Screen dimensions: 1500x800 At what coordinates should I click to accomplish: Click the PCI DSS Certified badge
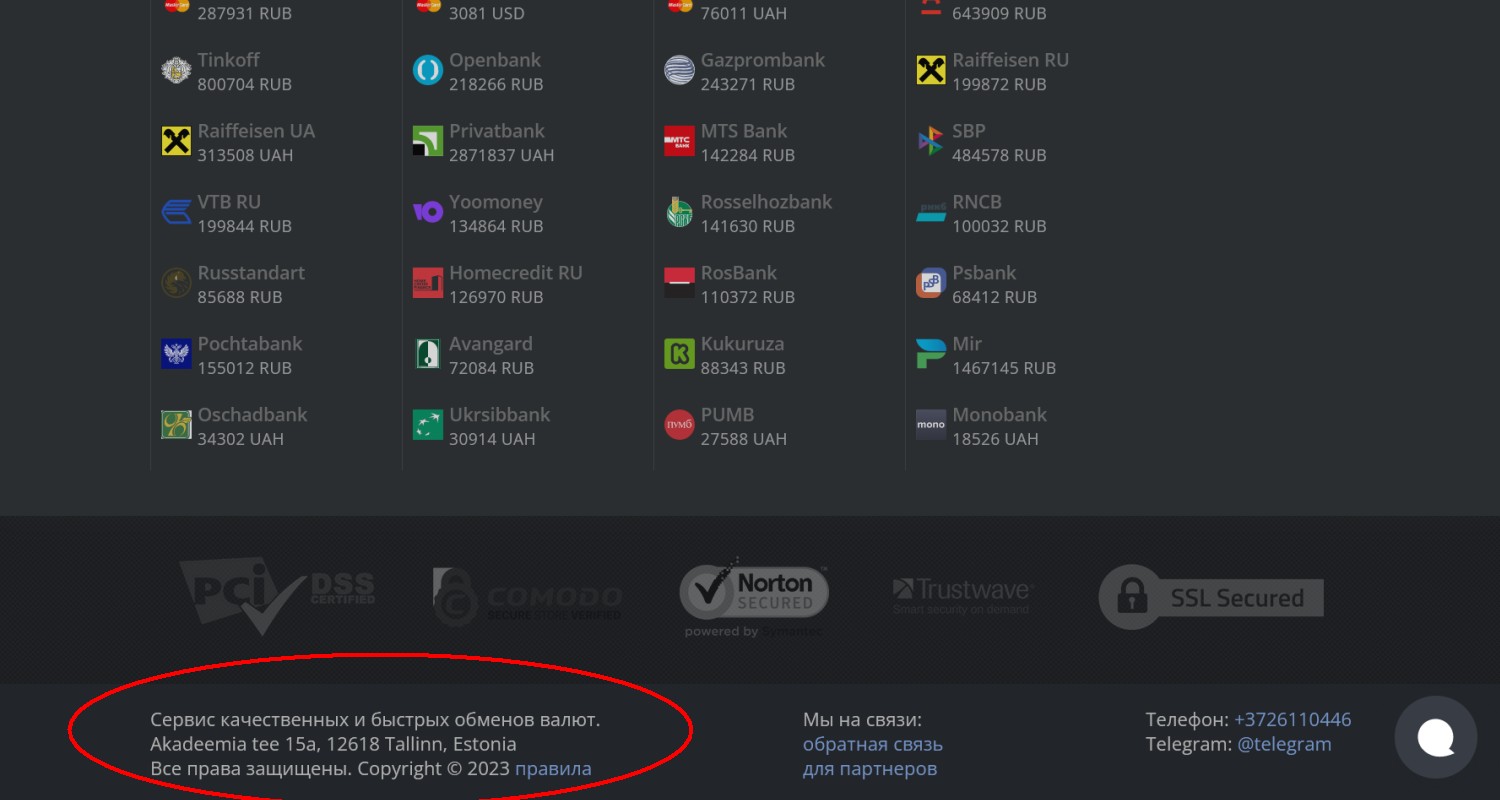pyautogui.click(x=277, y=596)
